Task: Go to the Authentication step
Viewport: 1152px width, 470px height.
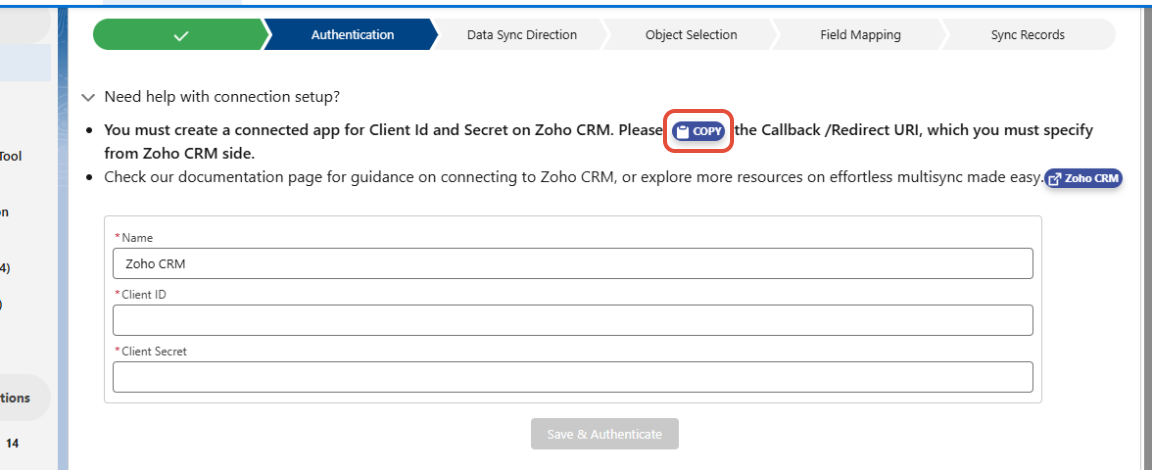Action: point(352,35)
